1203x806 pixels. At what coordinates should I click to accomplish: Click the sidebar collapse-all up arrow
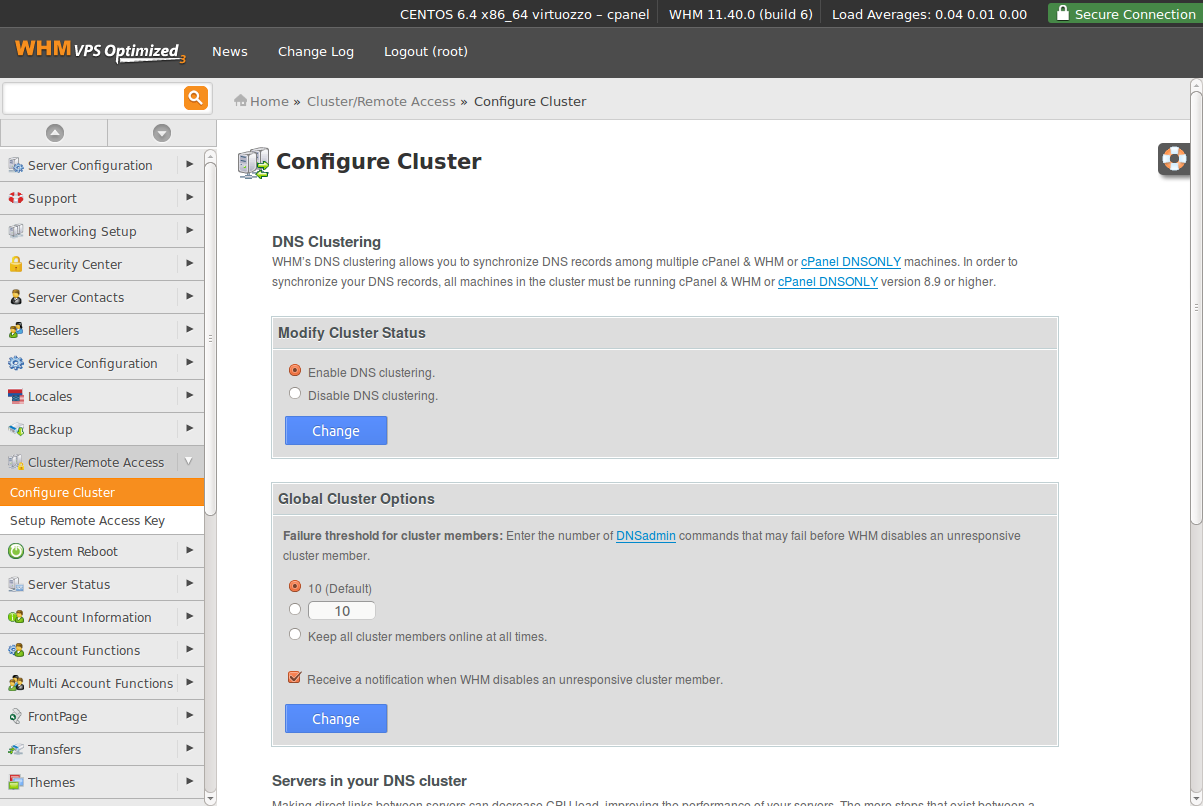(x=54, y=132)
